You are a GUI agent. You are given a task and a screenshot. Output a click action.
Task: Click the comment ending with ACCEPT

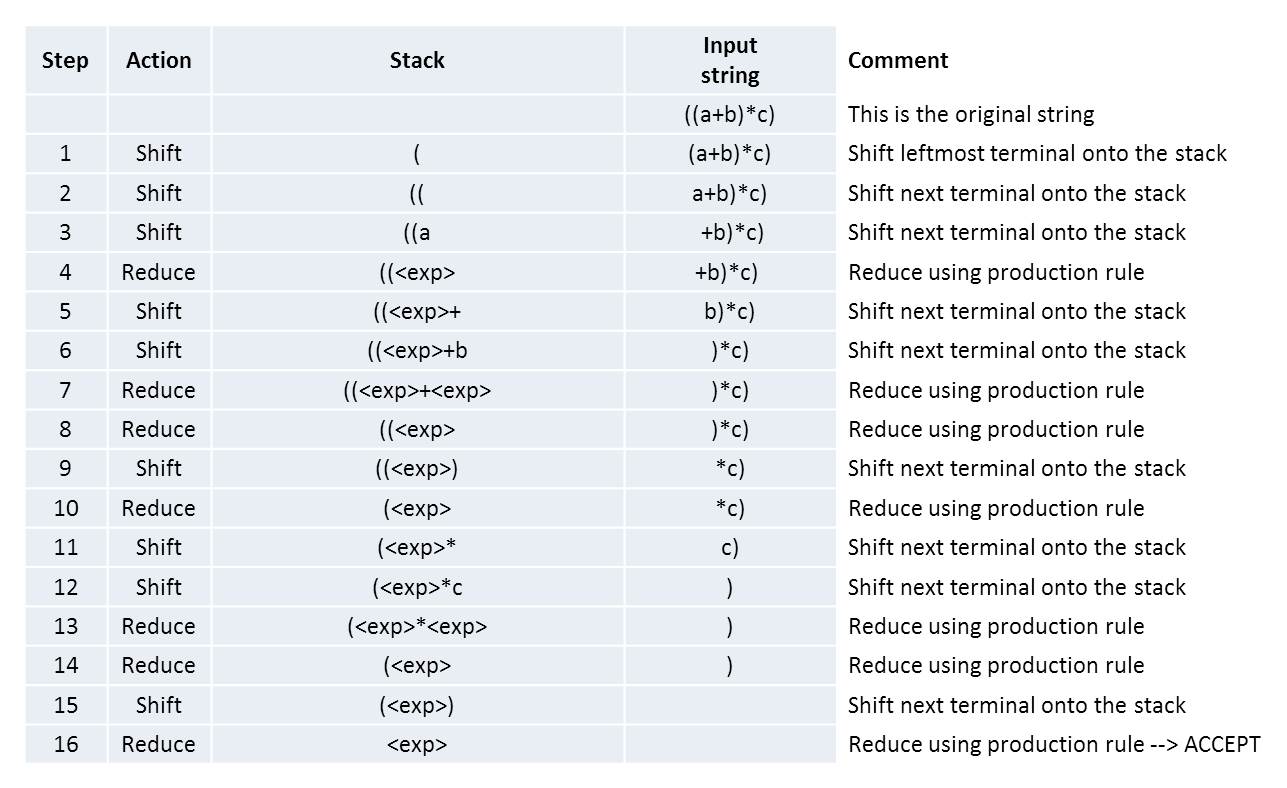coord(1054,744)
